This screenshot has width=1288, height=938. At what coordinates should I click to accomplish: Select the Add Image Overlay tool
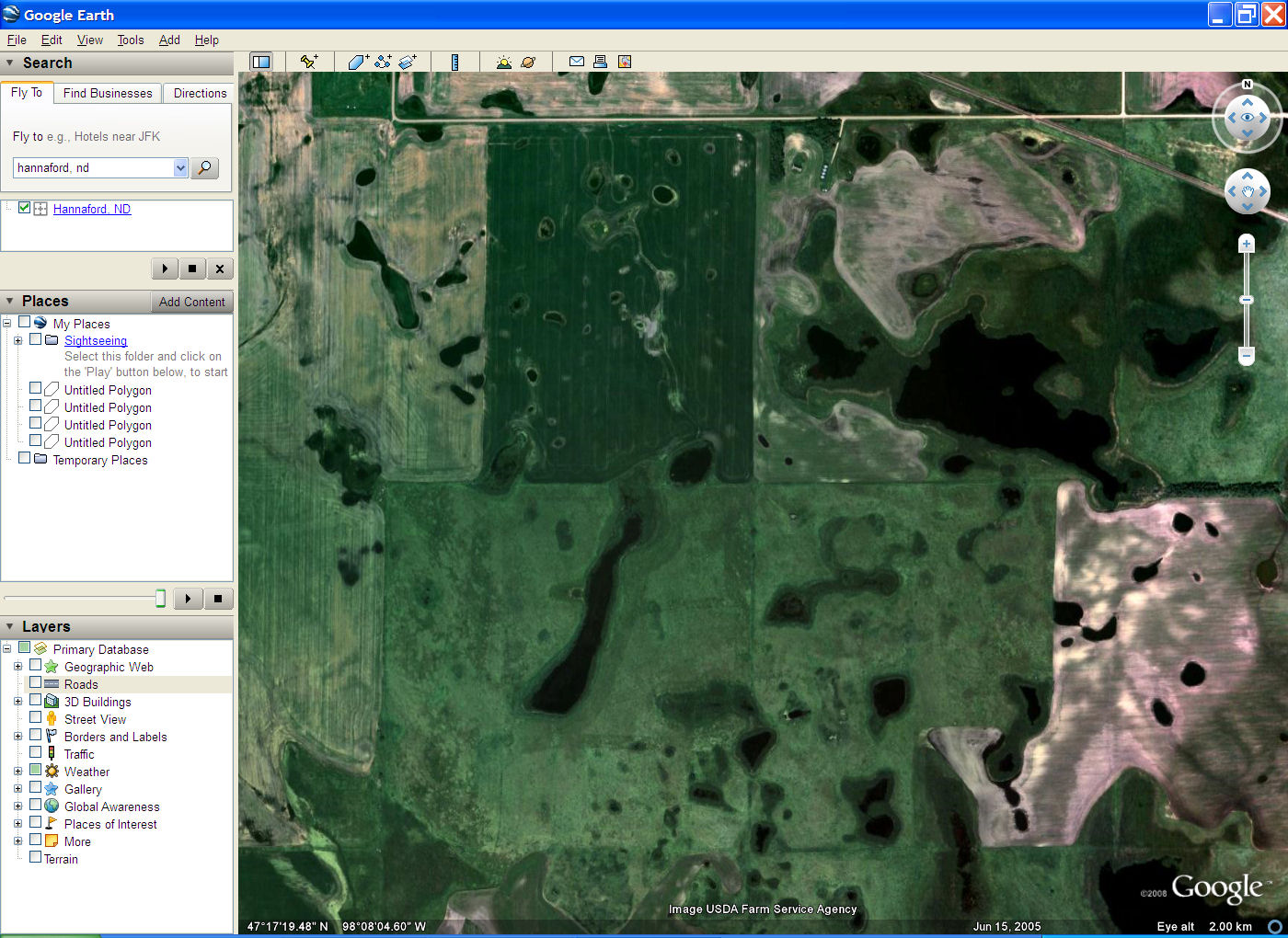coord(408,62)
